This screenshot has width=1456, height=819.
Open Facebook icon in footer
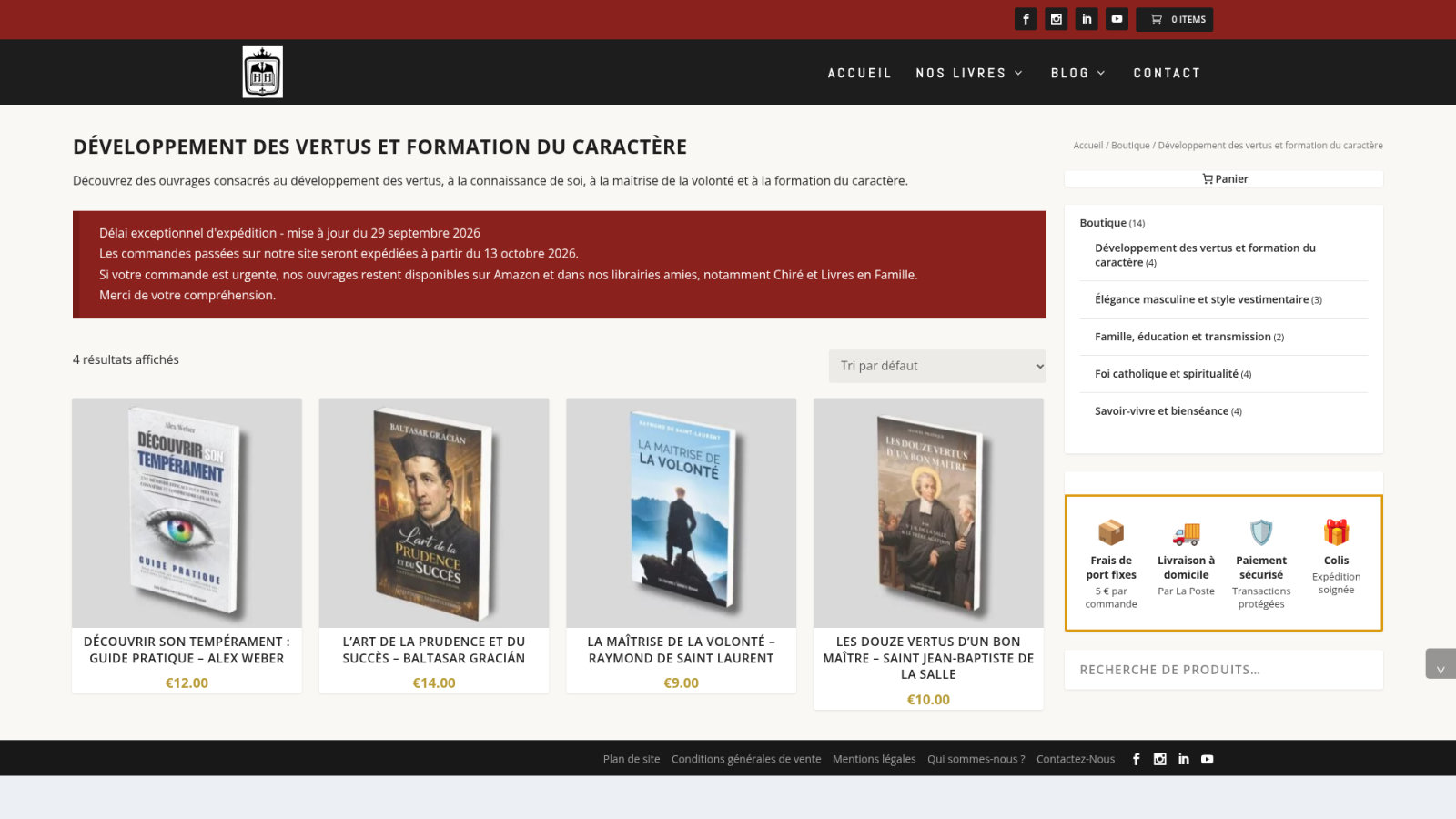point(1136,759)
